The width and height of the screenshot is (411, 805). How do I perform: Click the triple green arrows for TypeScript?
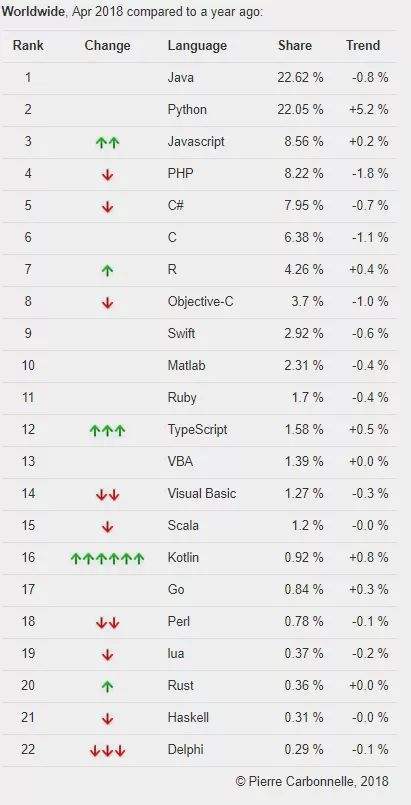click(107, 430)
